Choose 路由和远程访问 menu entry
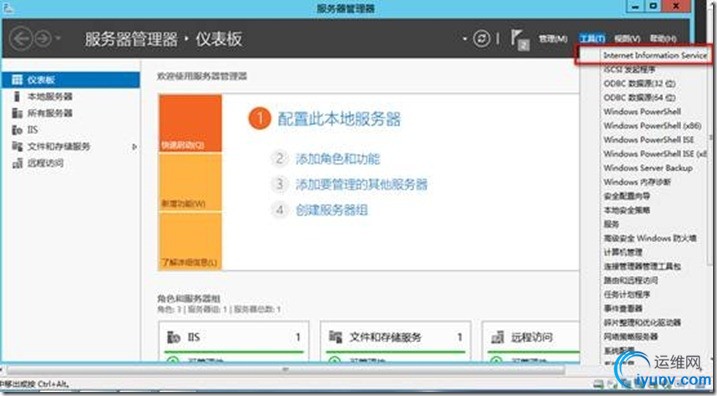 pos(631,280)
